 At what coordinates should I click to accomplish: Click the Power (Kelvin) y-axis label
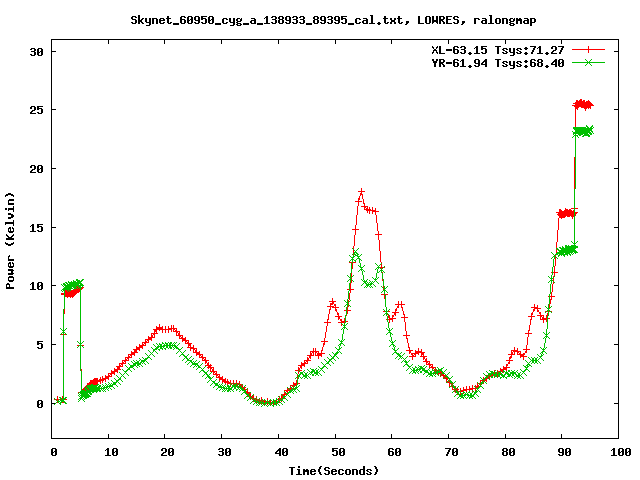coord(11,243)
